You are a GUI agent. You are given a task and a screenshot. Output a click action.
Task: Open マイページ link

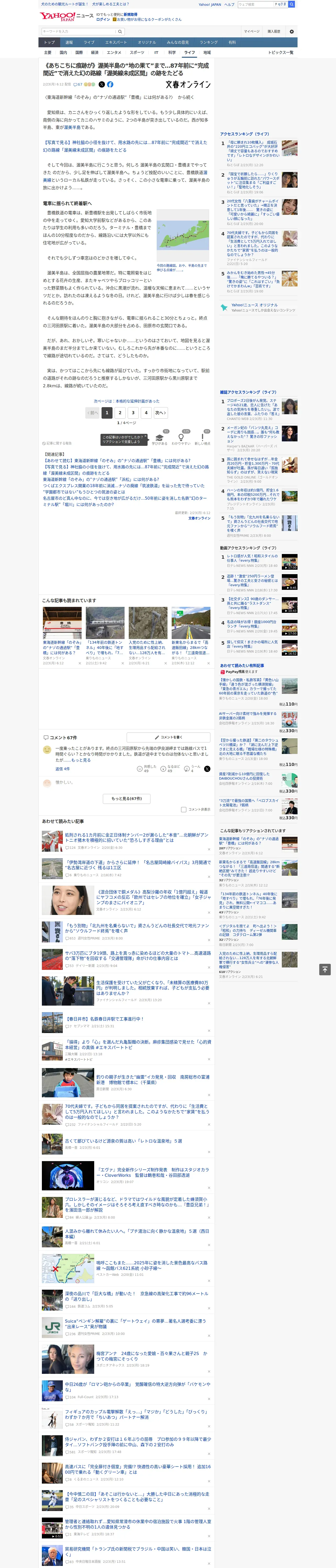[252, 32]
